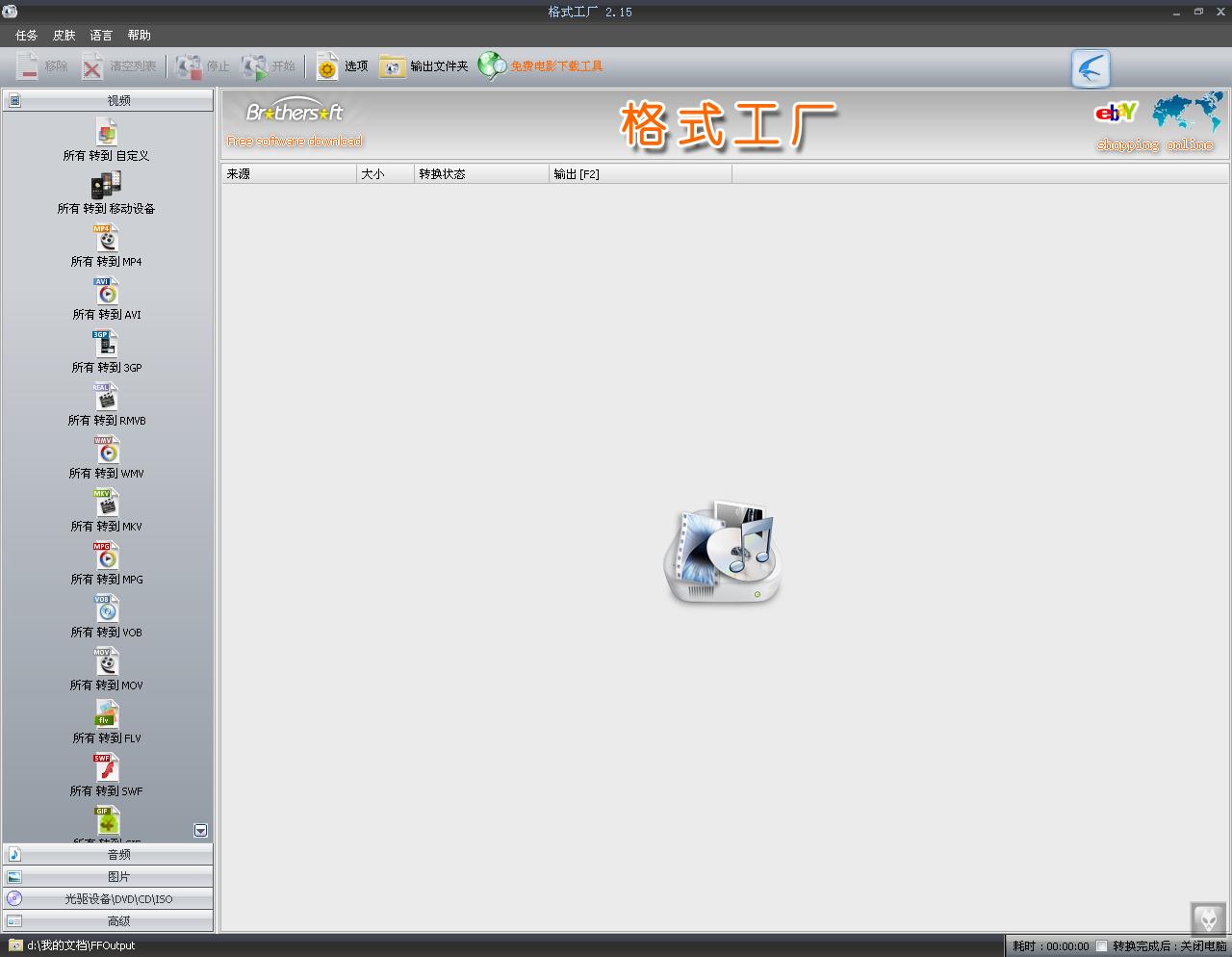The width and height of the screenshot is (1232, 957).
Task: Open the All to RMVB converter
Action: tap(106, 397)
